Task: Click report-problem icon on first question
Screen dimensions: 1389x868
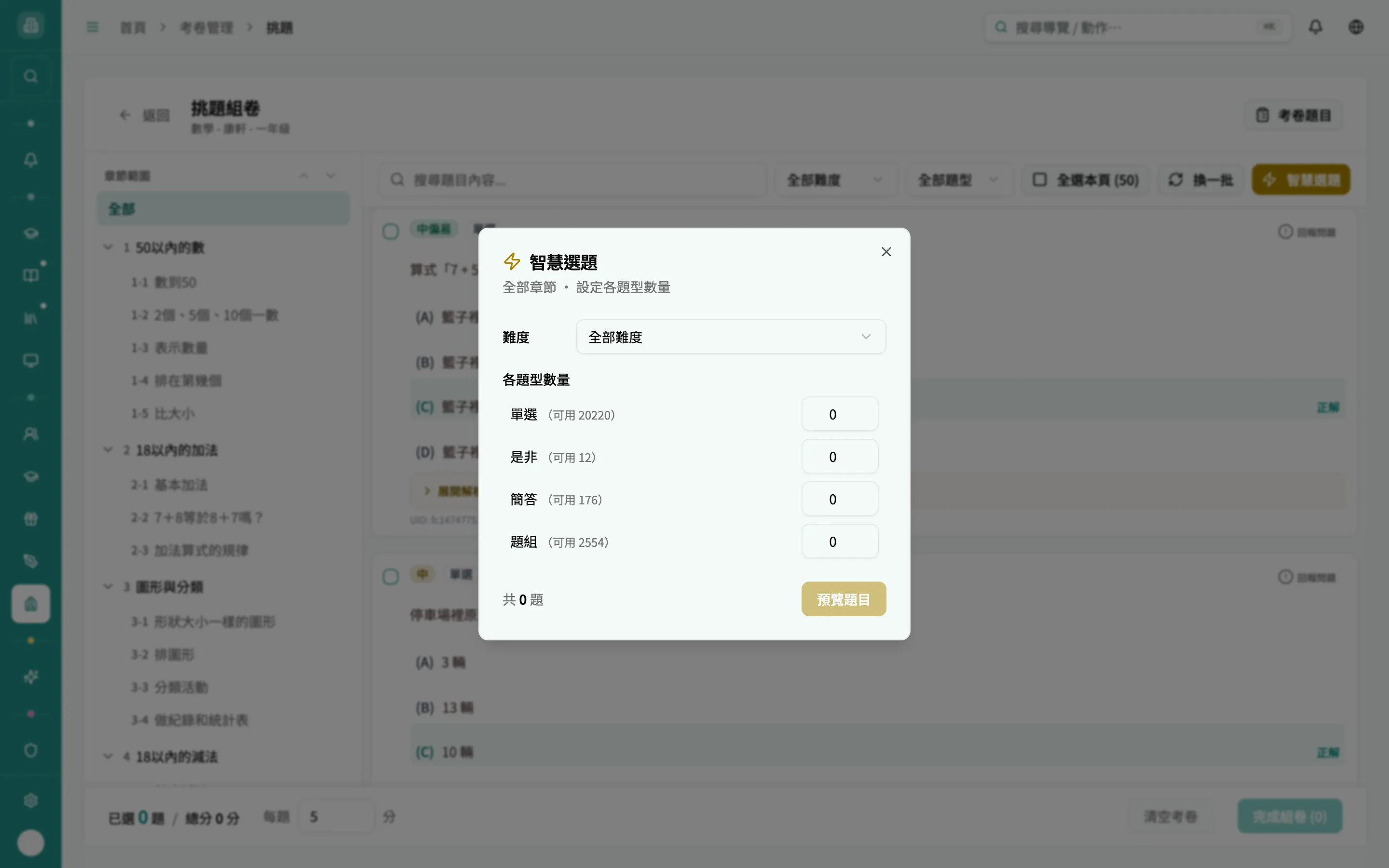Action: pyautogui.click(x=1285, y=231)
